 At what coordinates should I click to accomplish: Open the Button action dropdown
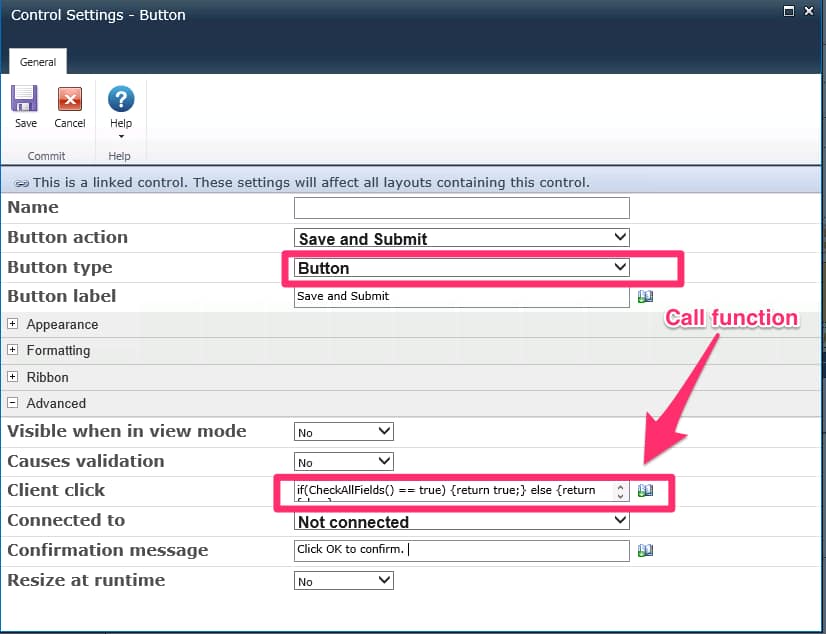pos(461,238)
